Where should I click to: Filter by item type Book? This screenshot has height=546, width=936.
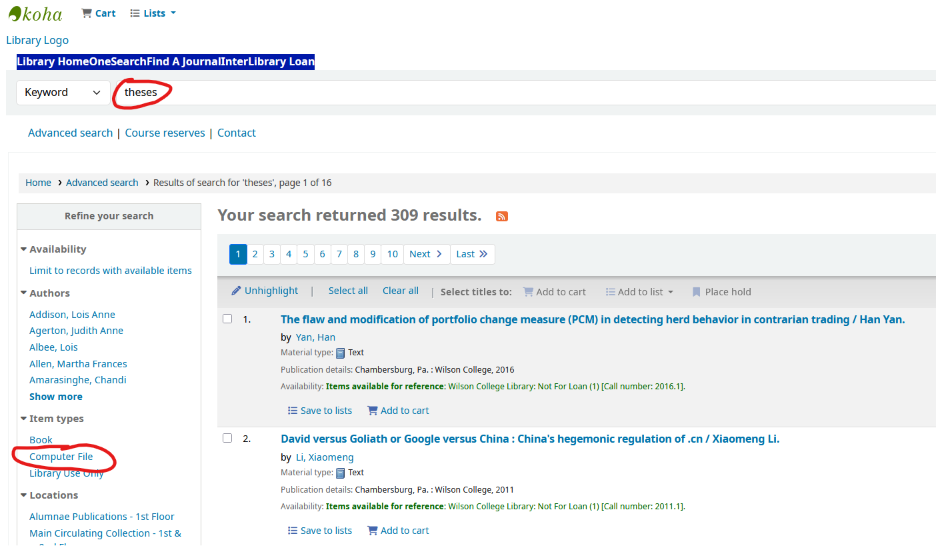click(41, 440)
